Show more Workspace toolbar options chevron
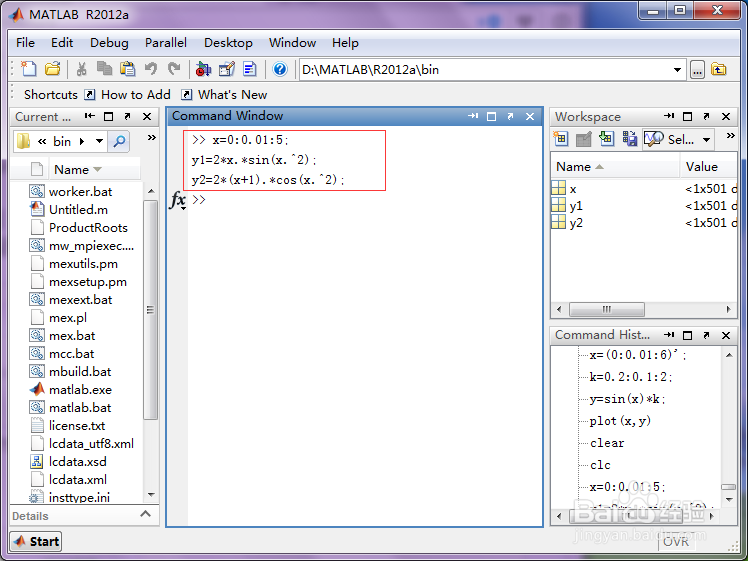 coord(730,136)
